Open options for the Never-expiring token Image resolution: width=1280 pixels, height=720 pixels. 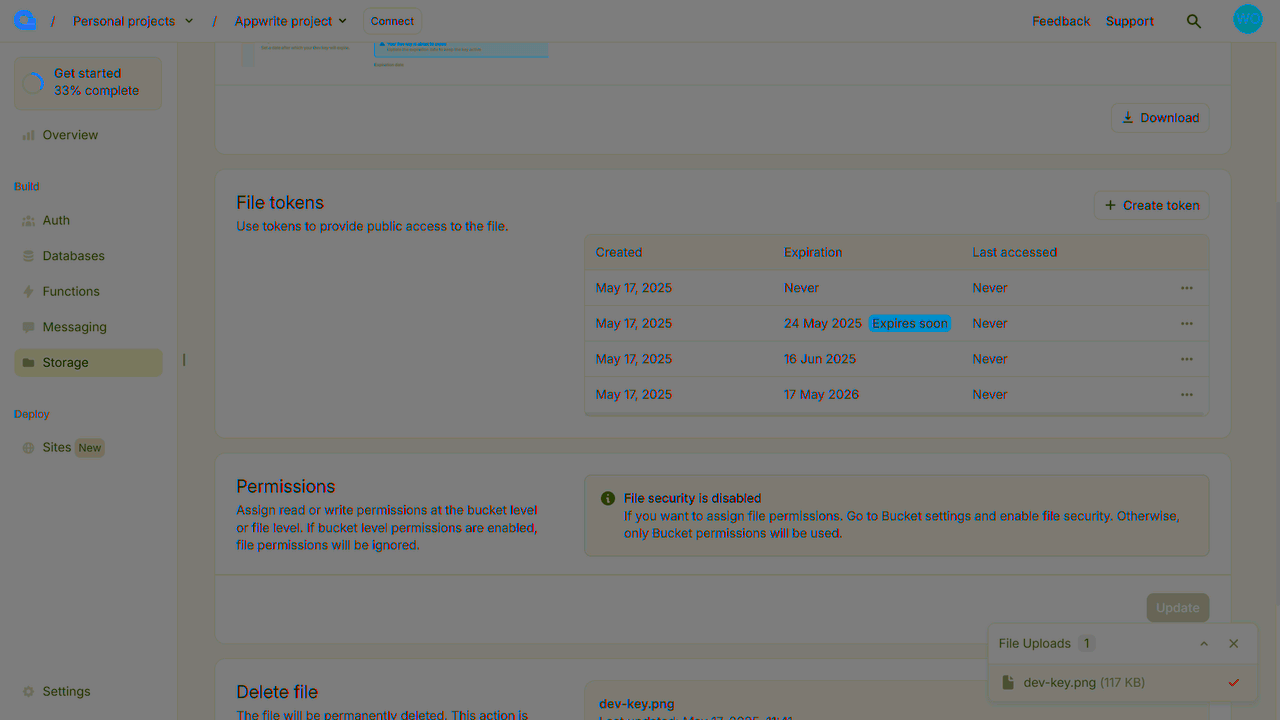pyautogui.click(x=1186, y=288)
